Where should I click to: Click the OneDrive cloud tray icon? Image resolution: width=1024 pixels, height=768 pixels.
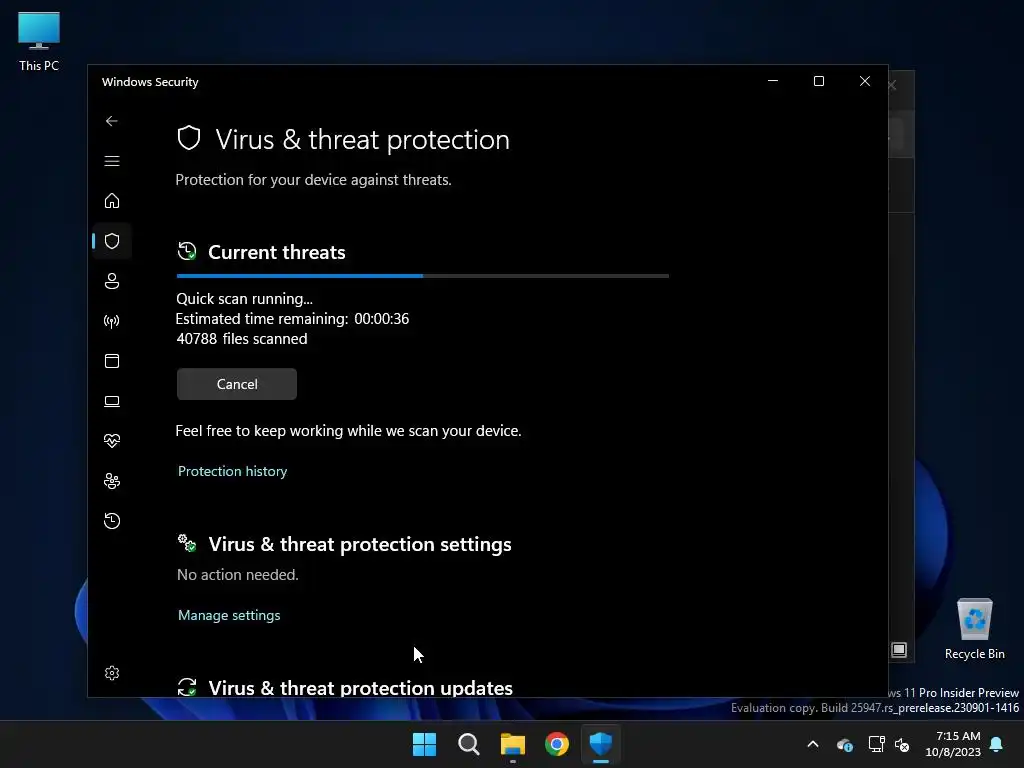point(845,744)
